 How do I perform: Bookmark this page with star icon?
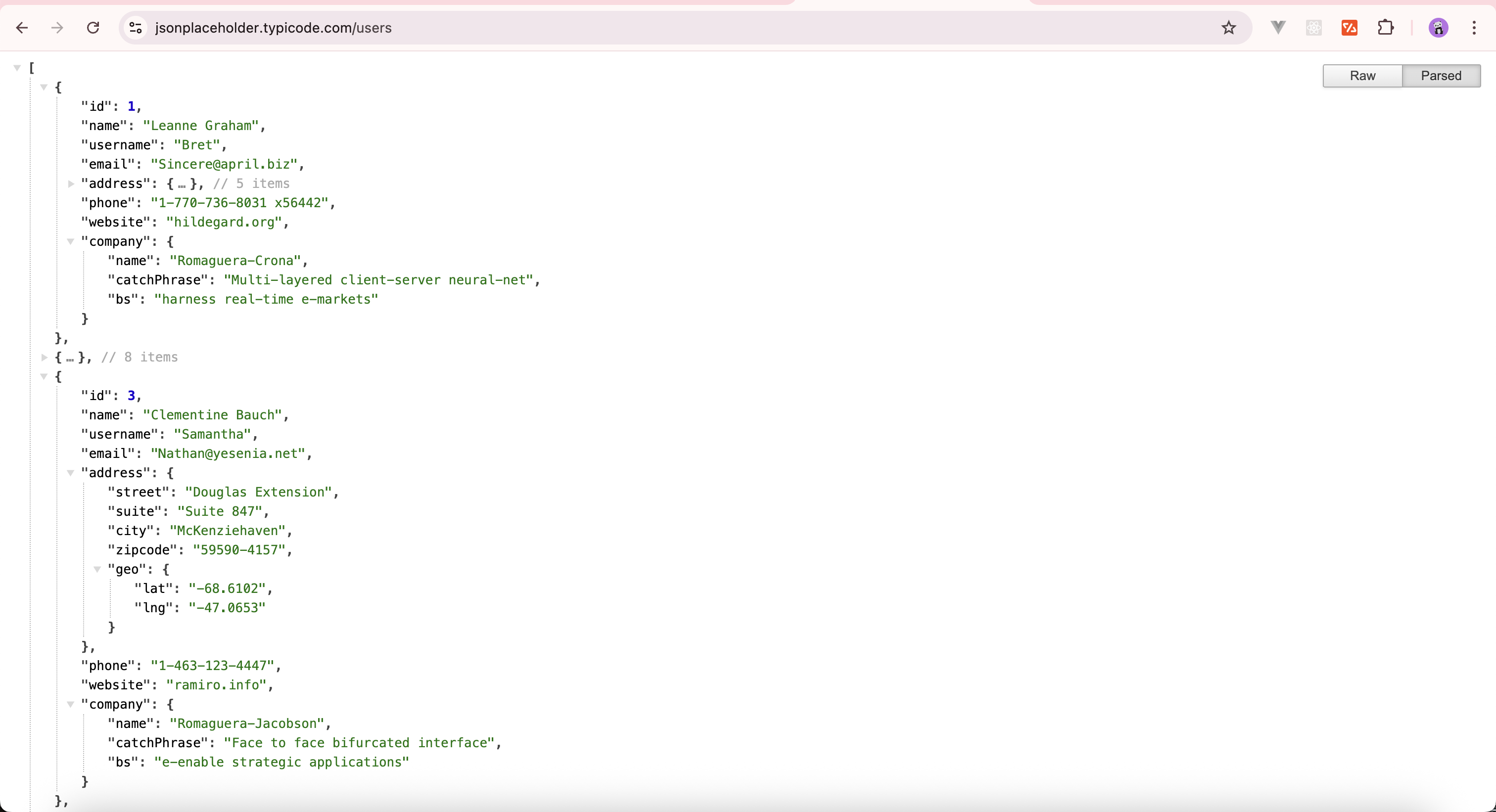[1228, 28]
